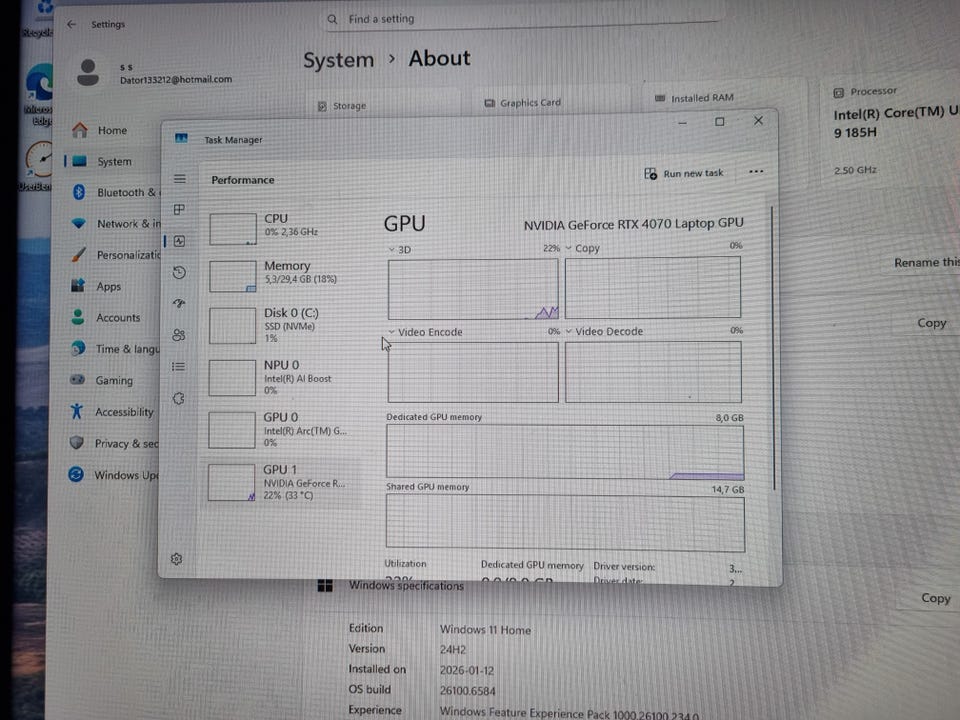The image size is (960, 720).
Task: Click Run new task button
Action: 684,173
